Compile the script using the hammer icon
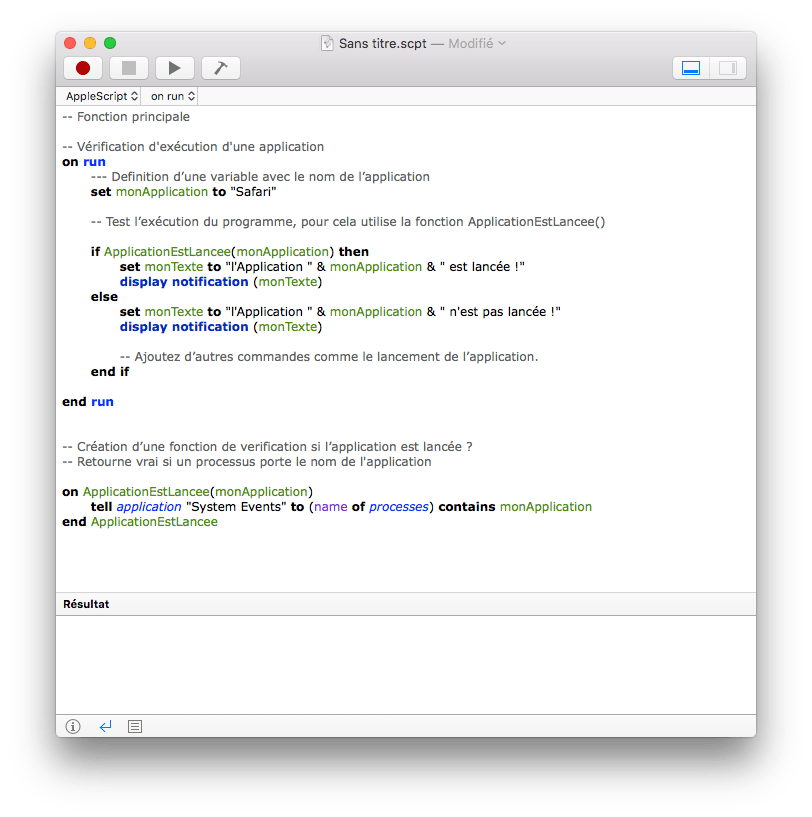This screenshot has width=812, height=817. coord(220,68)
